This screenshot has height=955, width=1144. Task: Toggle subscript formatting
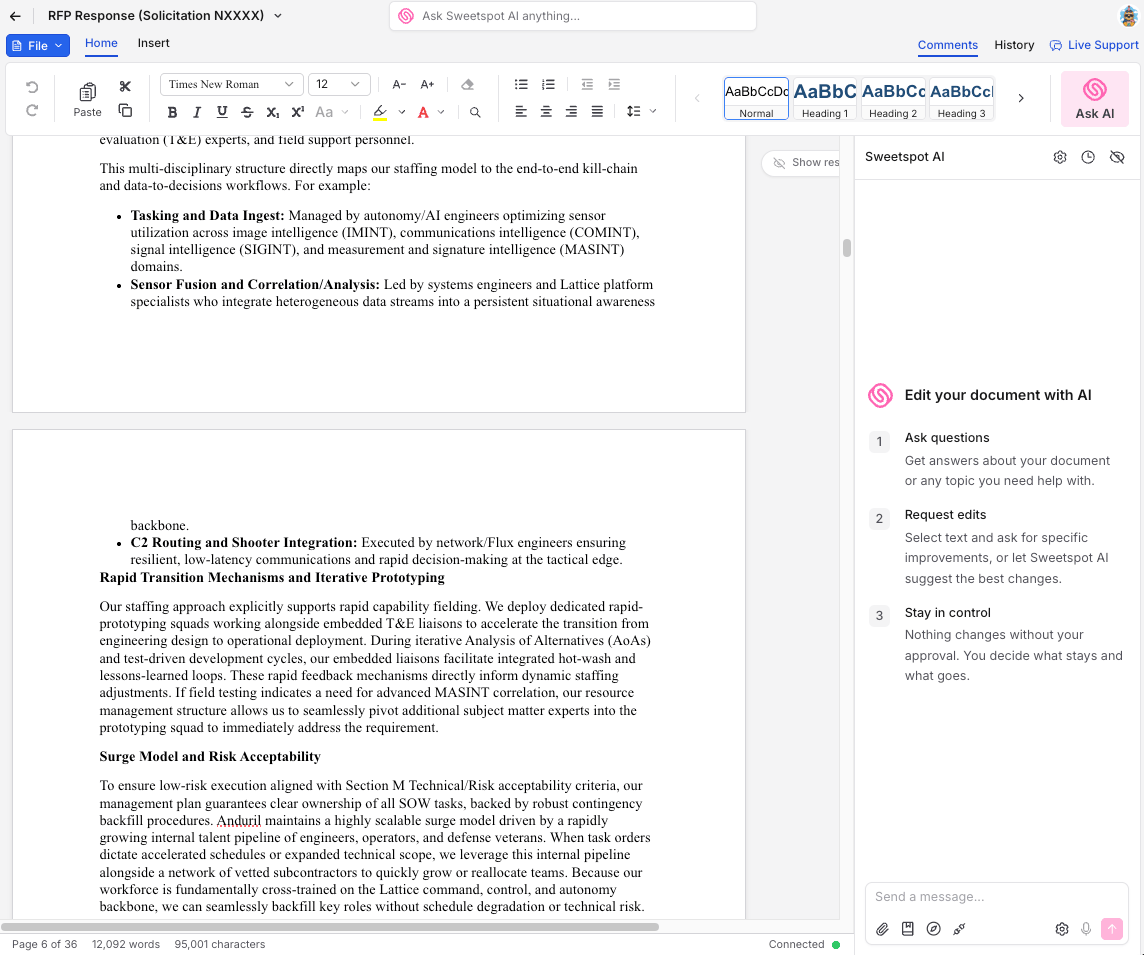[273, 112]
